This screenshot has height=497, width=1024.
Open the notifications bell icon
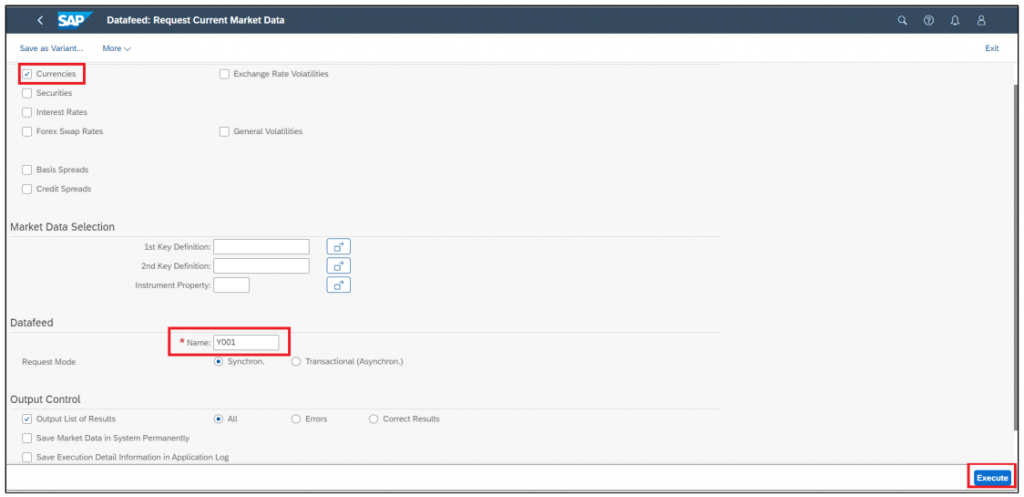point(955,21)
